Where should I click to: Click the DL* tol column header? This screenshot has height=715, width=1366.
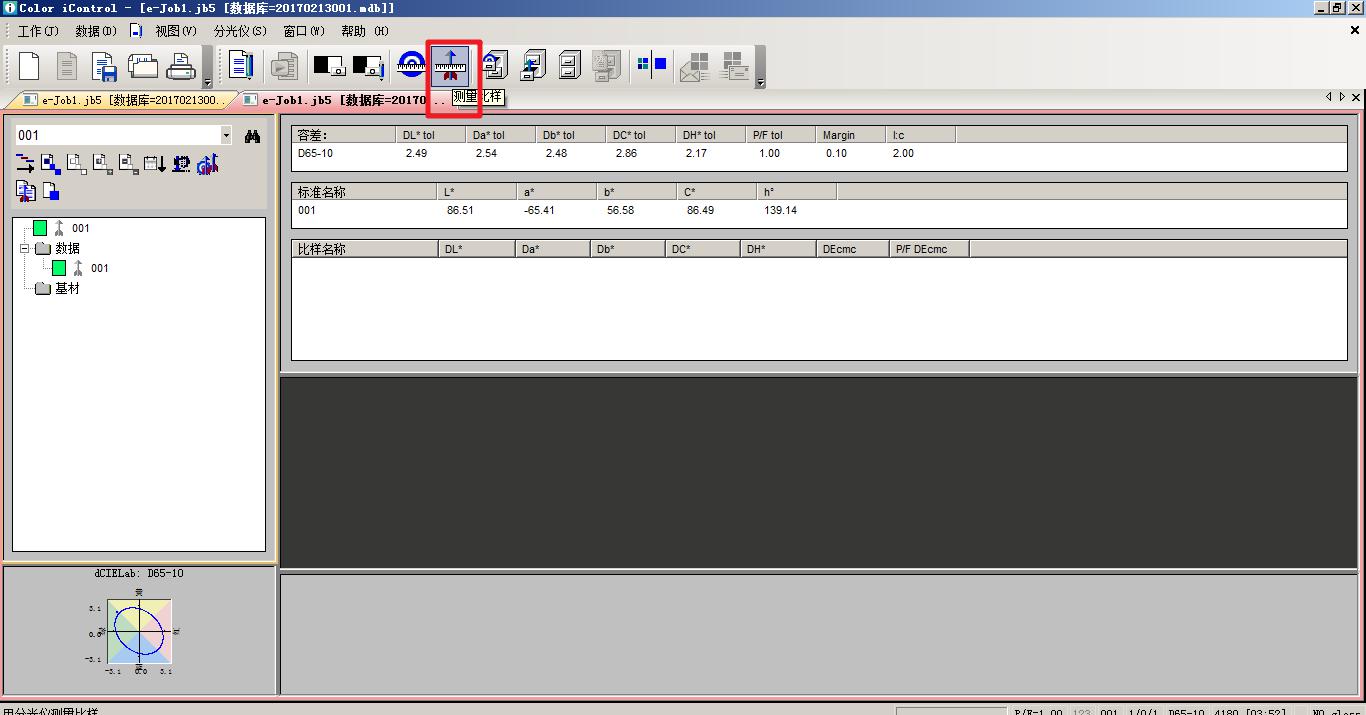pyautogui.click(x=431, y=135)
